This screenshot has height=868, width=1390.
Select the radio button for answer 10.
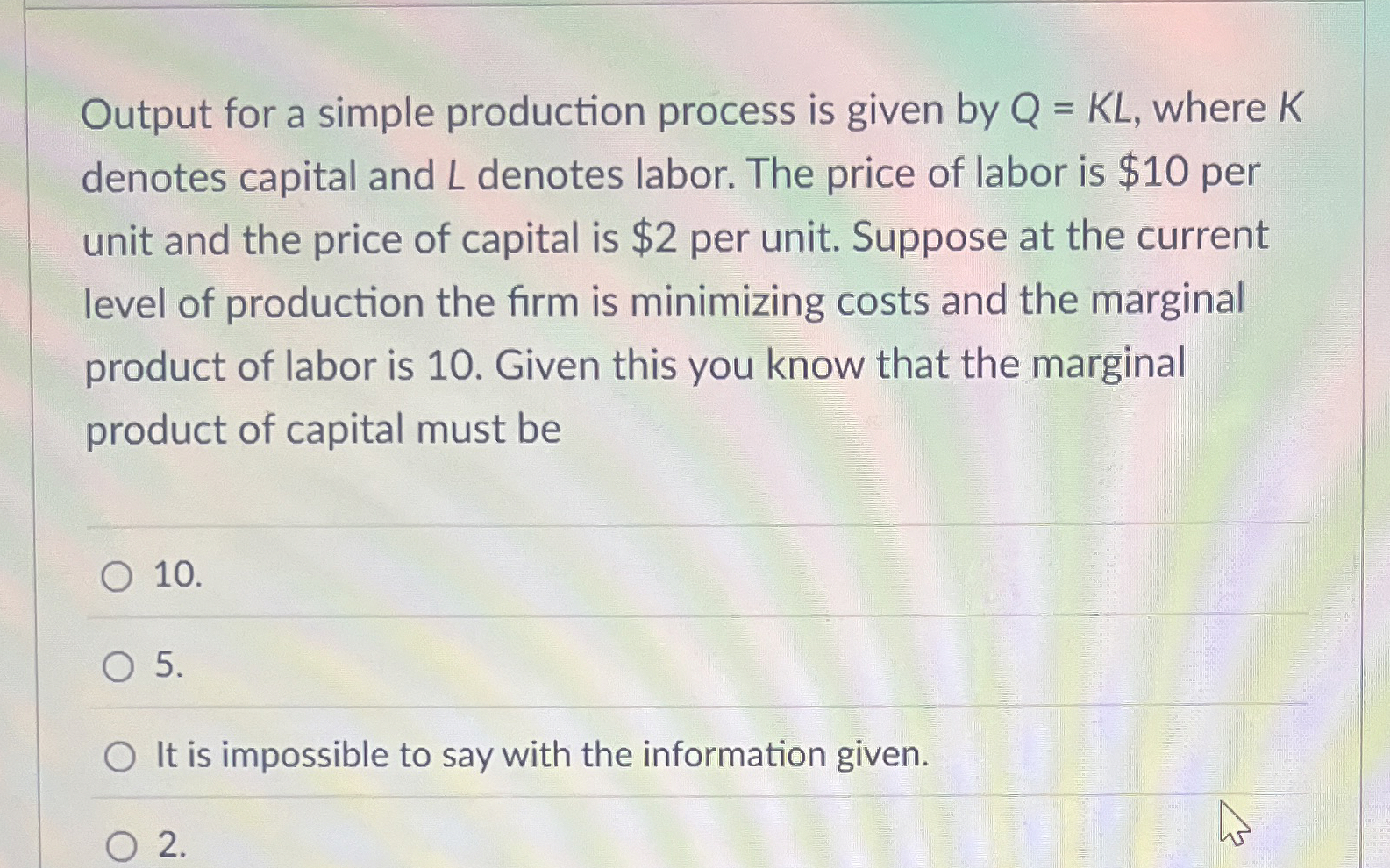coord(118,577)
